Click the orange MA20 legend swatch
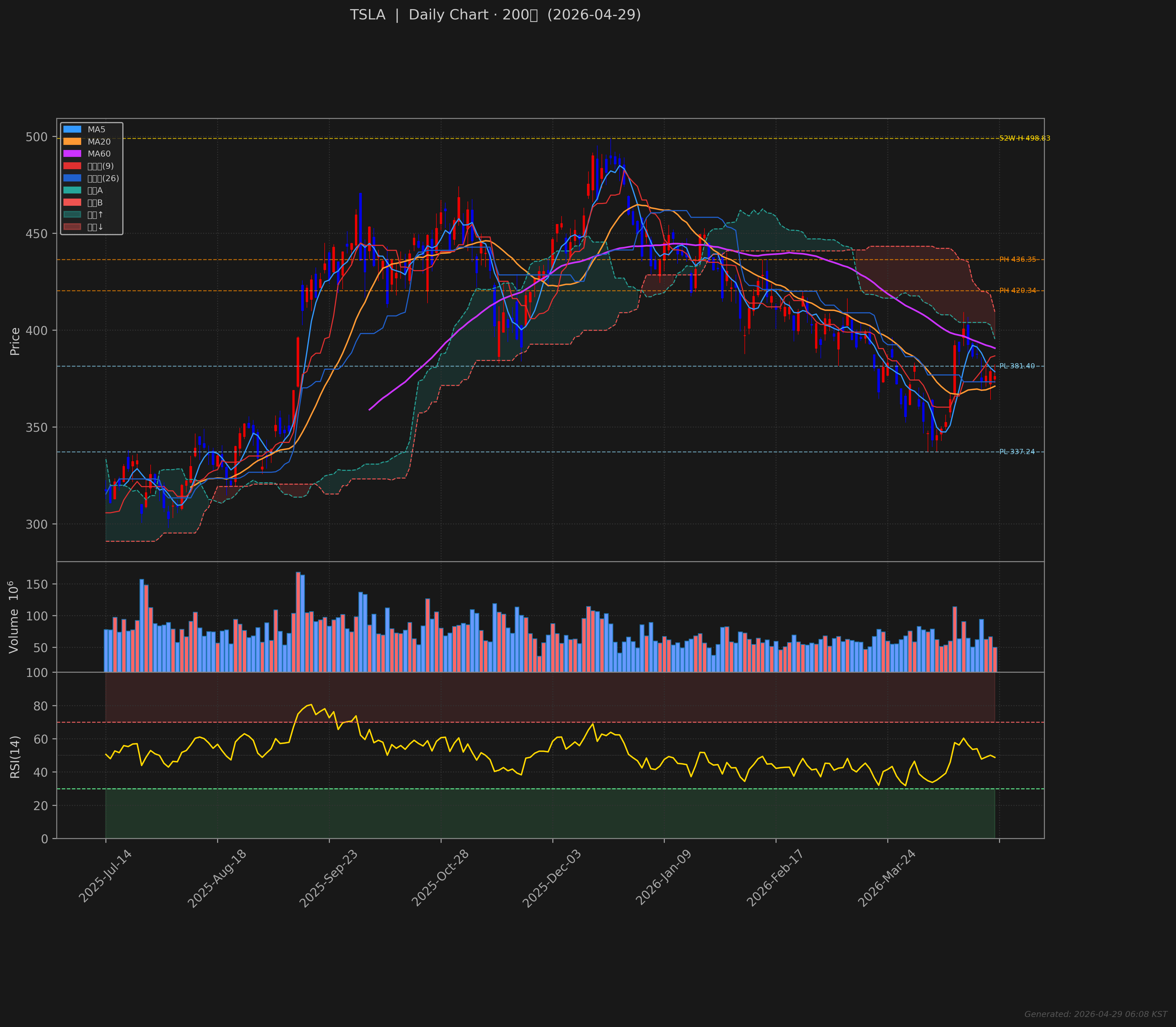This screenshot has width=1176, height=1027. [72, 141]
